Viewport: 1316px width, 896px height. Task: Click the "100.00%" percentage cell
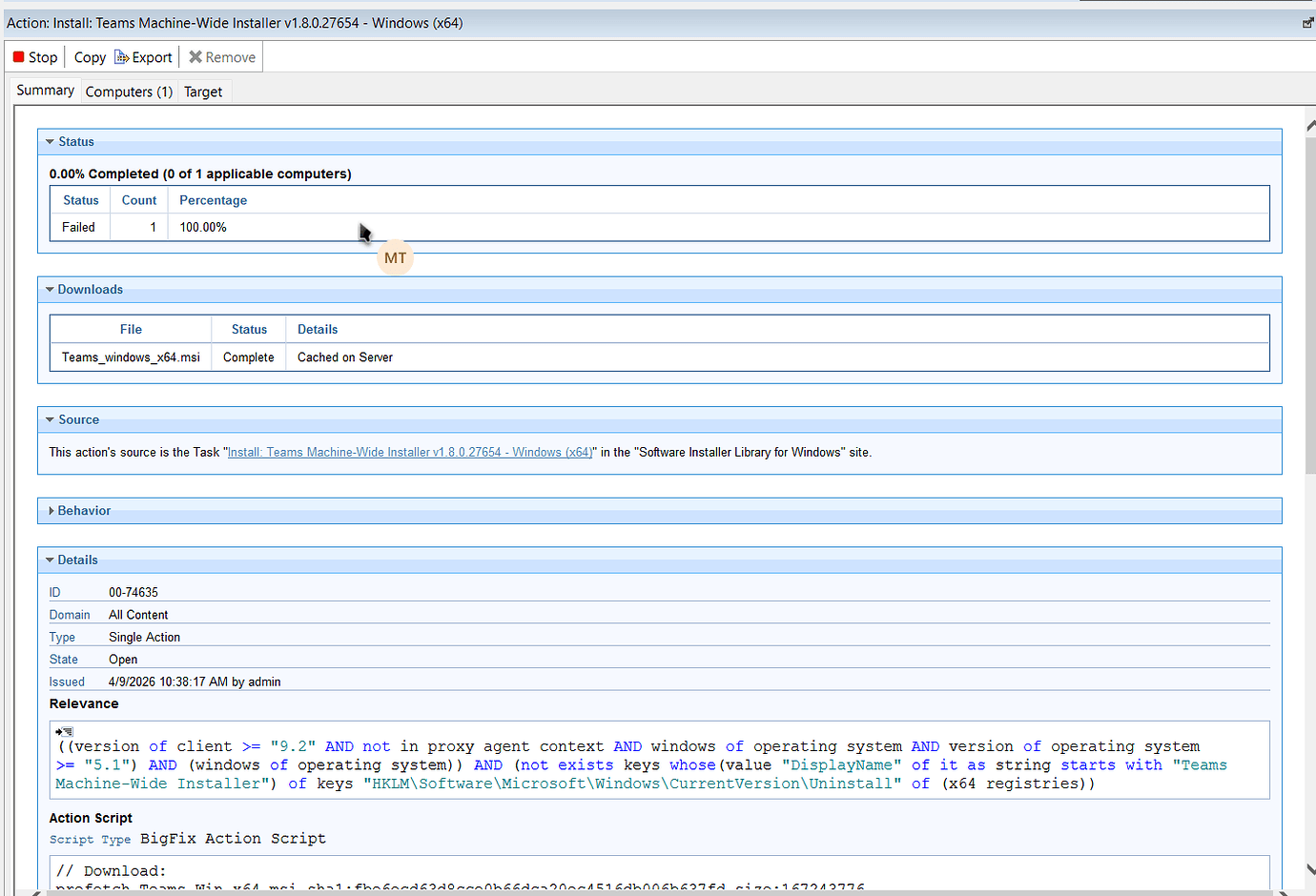[x=203, y=227]
